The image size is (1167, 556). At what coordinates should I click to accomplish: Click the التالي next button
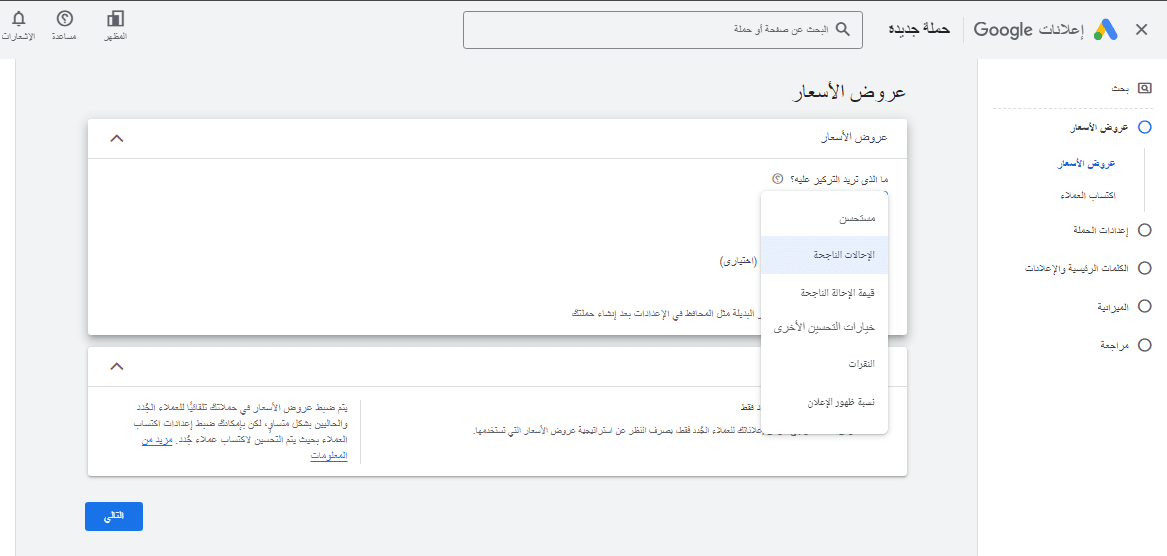pyautogui.click(x=114, y=517)
